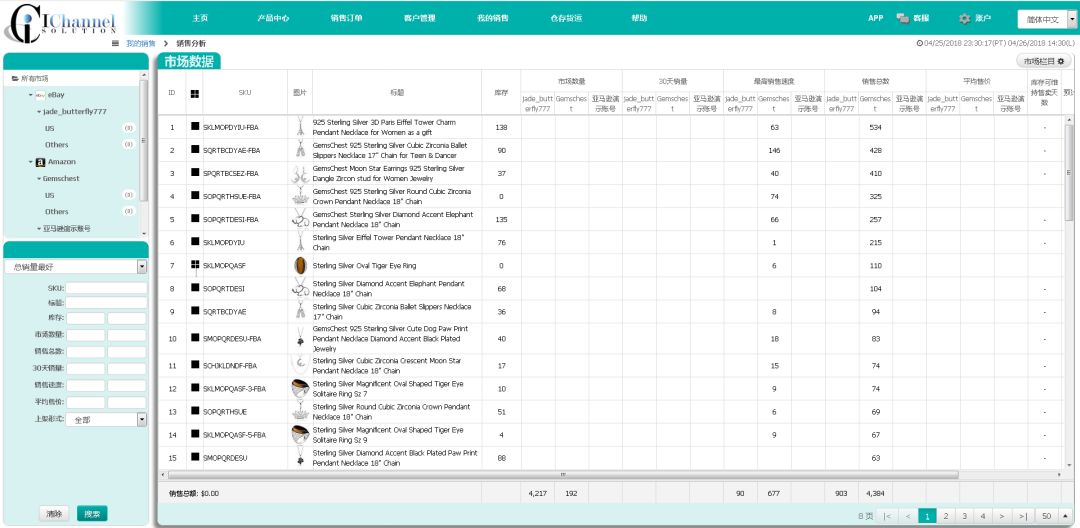This screenshot has width=1080, height=528.
Task: Click the black square icon for SQRTBCDYAE-FBA
Action: pyautogui.click(x=195, y=150)
